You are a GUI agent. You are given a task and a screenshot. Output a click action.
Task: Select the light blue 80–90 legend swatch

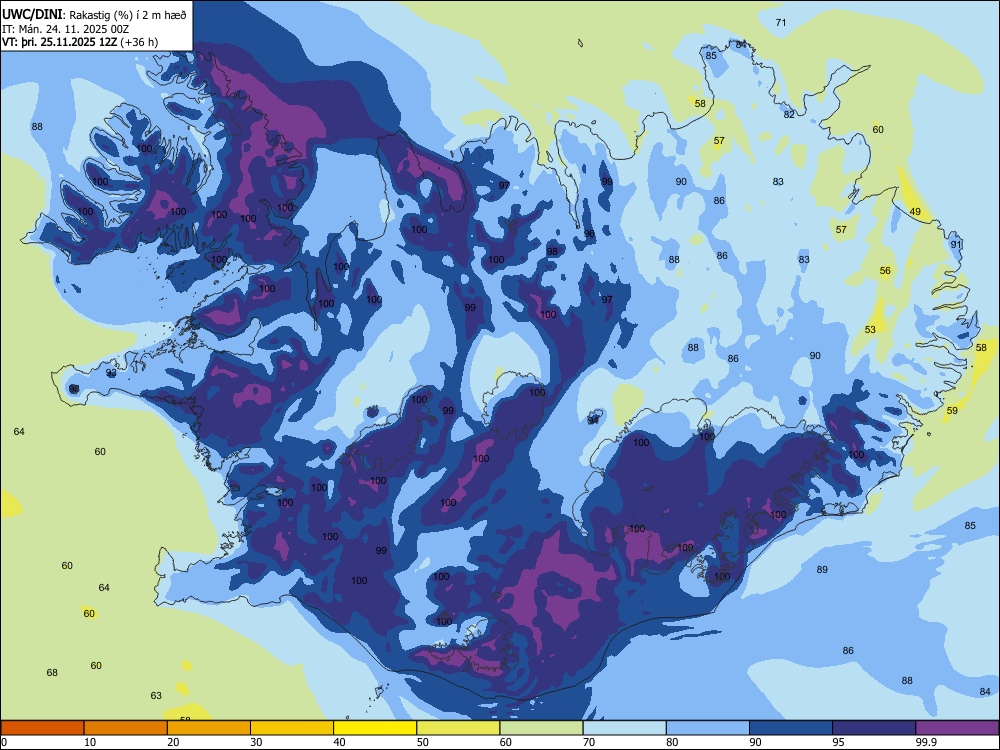coord(708,728)
